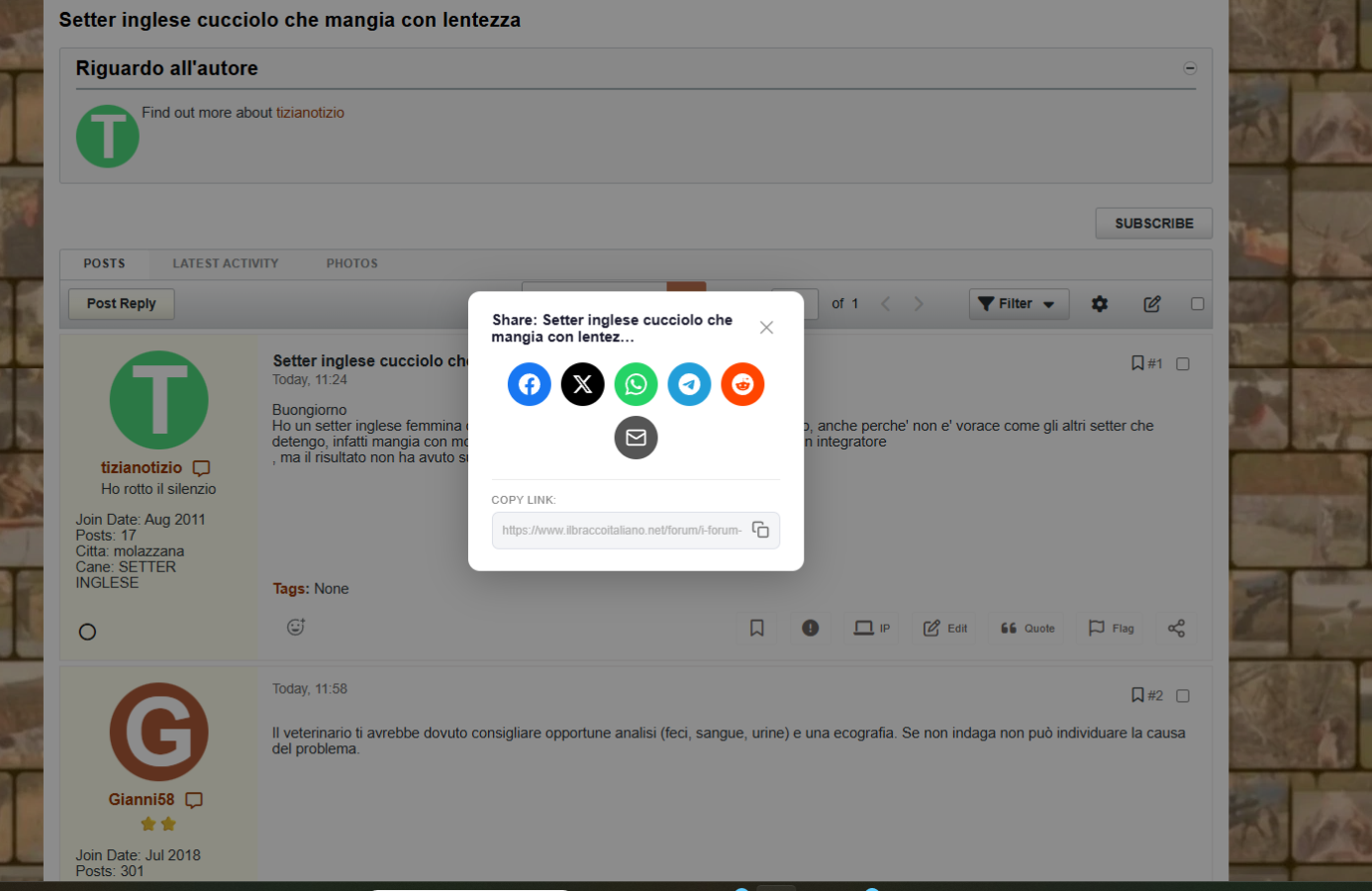
Task: Close the Share dialog
Action: pyautogui.click(x=766, y=328)
